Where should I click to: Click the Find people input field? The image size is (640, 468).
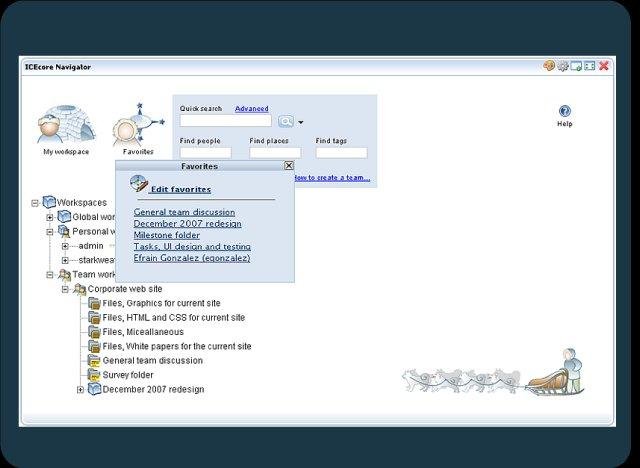pyautogui.click(x=205, y=153)
